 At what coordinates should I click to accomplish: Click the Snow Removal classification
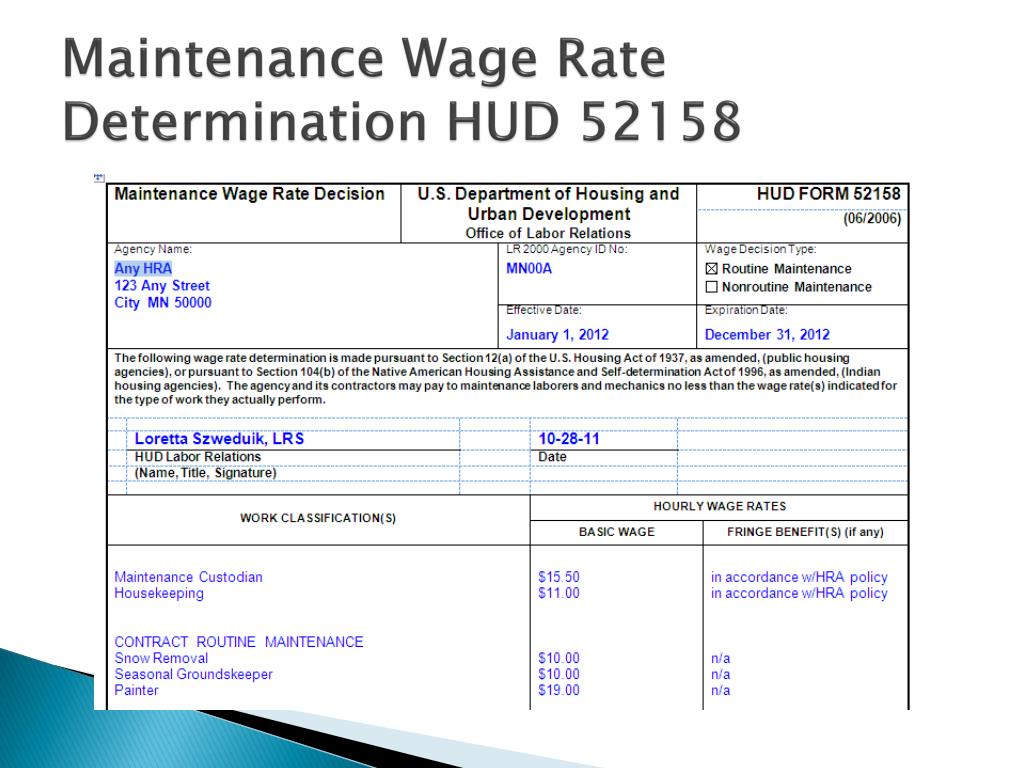coord(161,658)
